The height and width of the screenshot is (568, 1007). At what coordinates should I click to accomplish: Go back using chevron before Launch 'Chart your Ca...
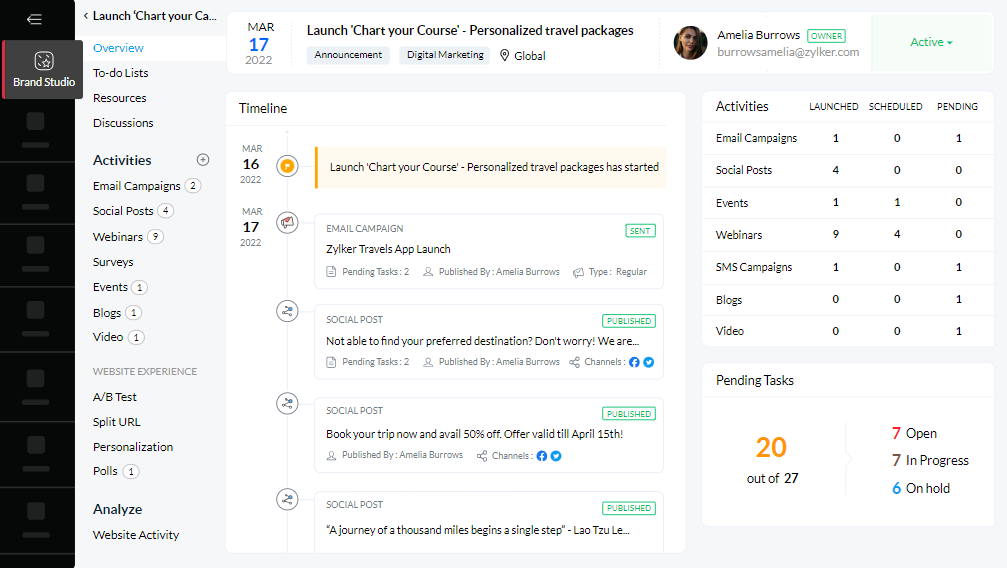click(86, 16)
